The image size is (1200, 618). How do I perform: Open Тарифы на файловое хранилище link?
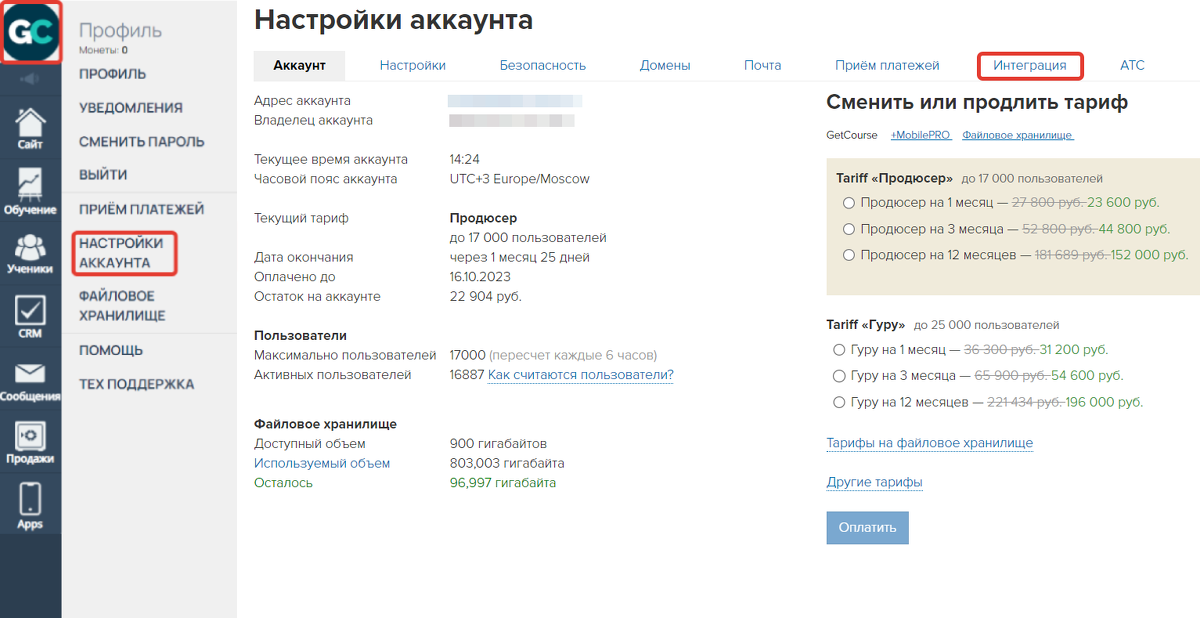click(930, 443)
